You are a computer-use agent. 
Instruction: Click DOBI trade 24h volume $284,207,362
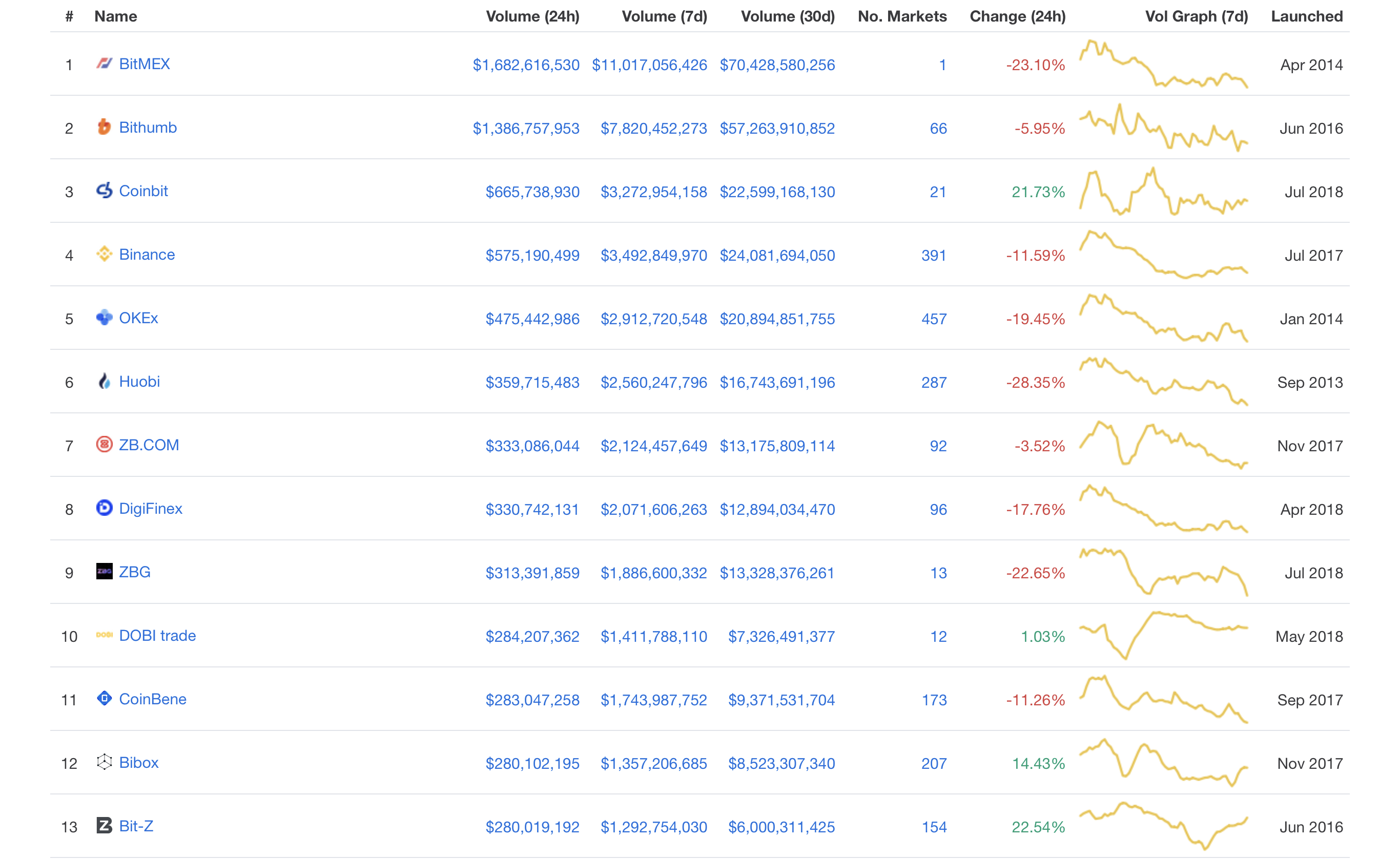coord(532,637)
